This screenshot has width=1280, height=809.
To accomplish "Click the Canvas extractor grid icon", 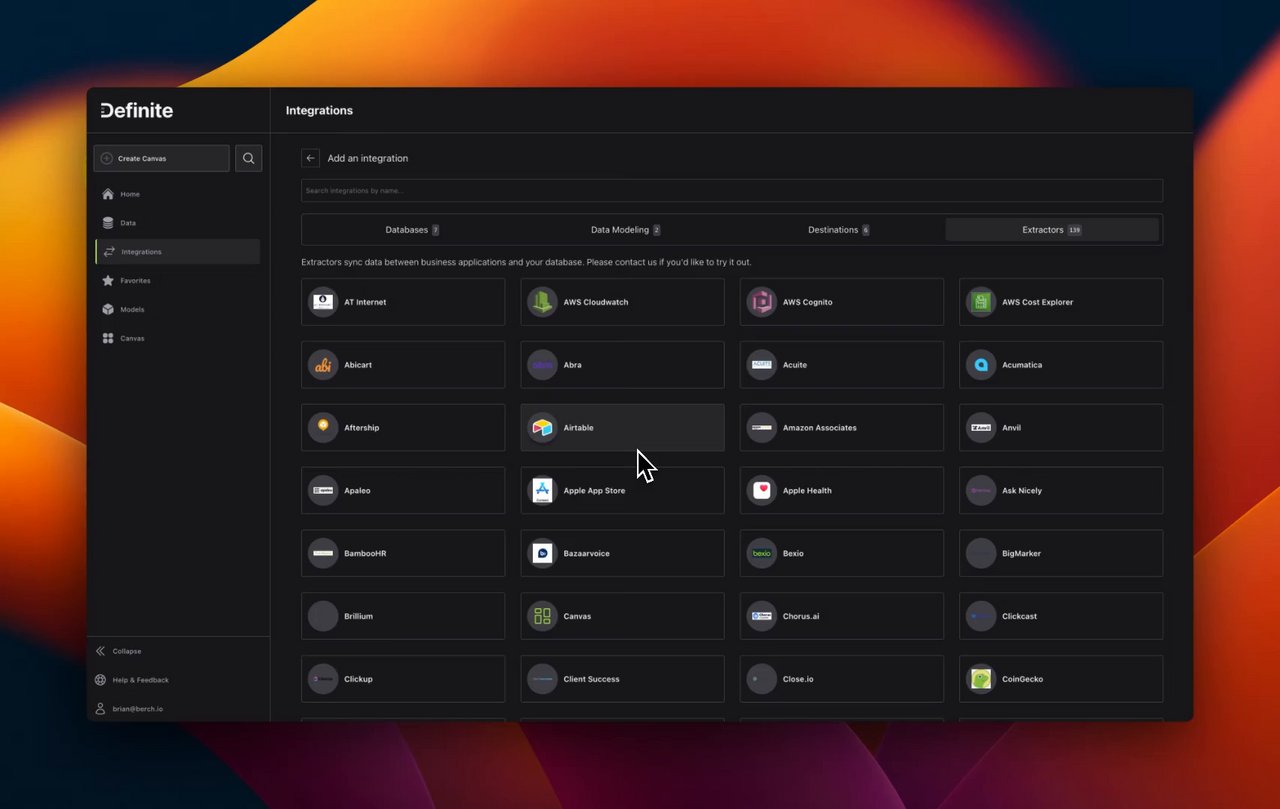I will coord(542,616).
